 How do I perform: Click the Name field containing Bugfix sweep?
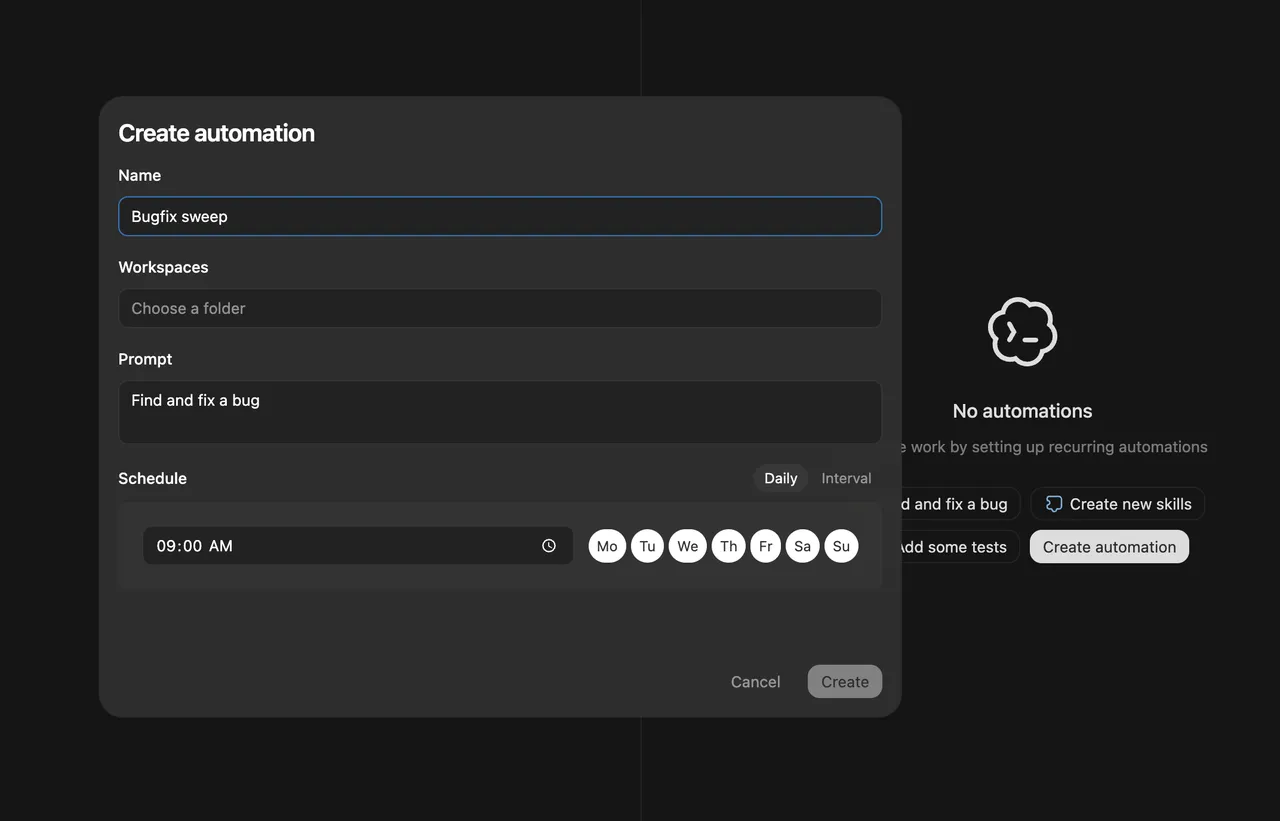click(499, 216)
